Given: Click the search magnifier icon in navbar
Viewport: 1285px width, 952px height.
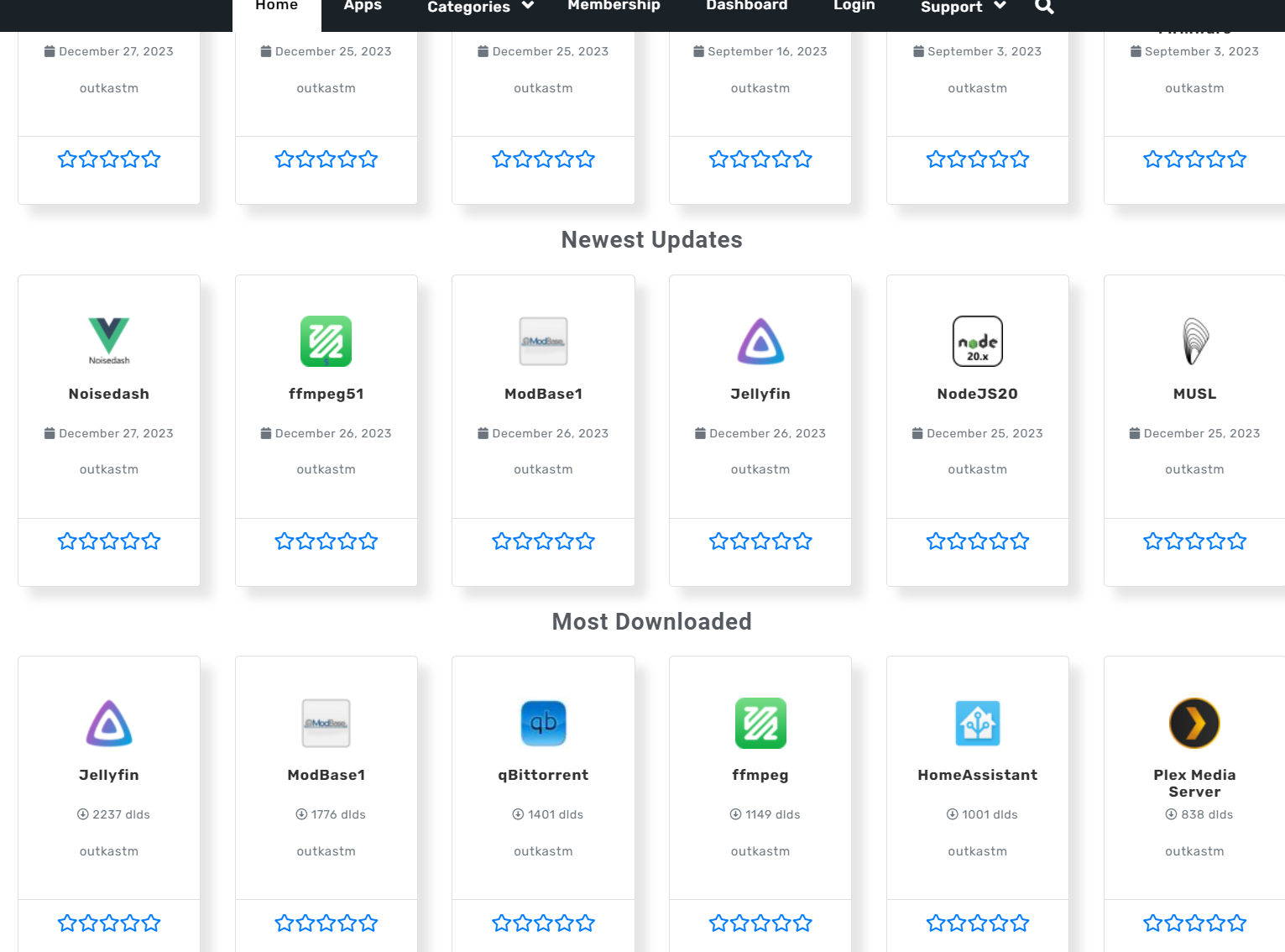Looking at the screenshot, I should (x=1044, y=7).
